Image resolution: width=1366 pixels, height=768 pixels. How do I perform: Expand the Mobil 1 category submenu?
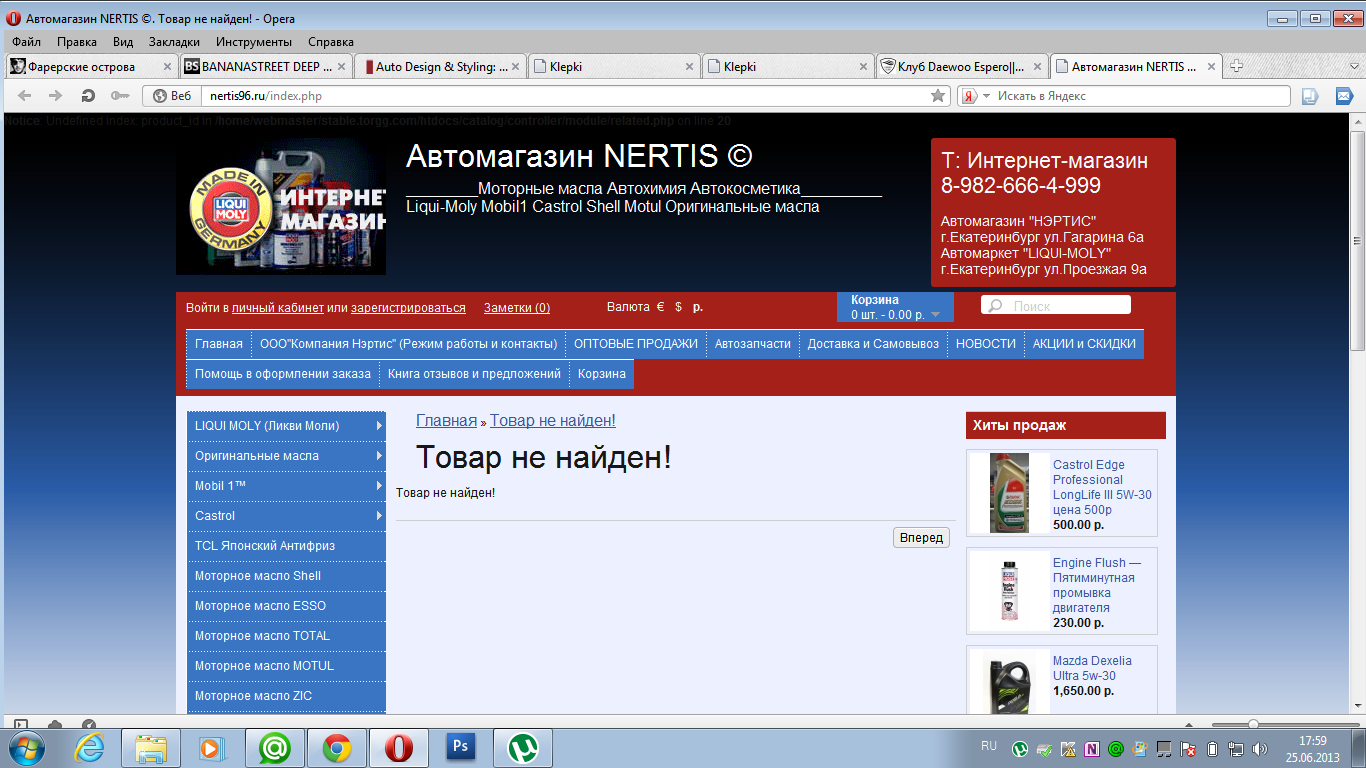[379, 486]
